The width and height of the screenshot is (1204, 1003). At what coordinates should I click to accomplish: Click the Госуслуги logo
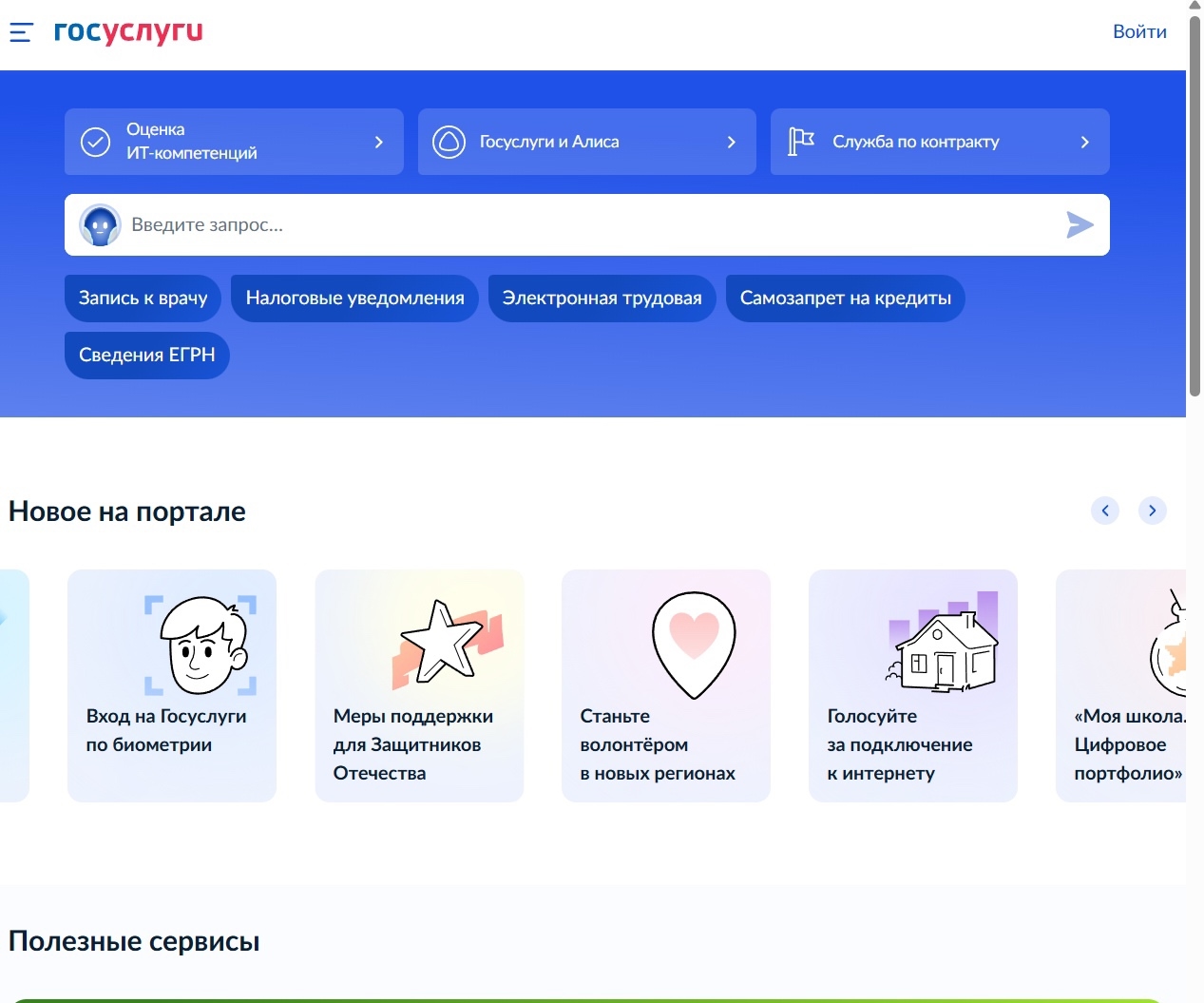click(x=128, y=31)
